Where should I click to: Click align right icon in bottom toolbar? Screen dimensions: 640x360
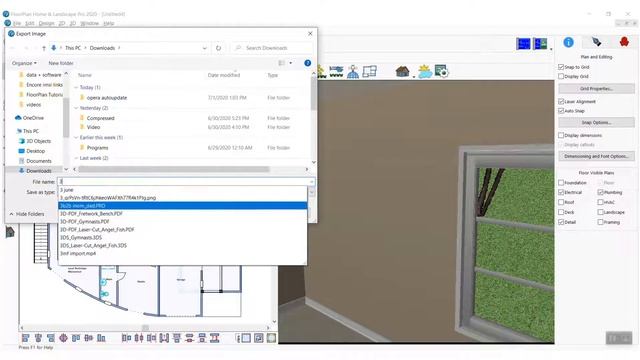point(51,338)
